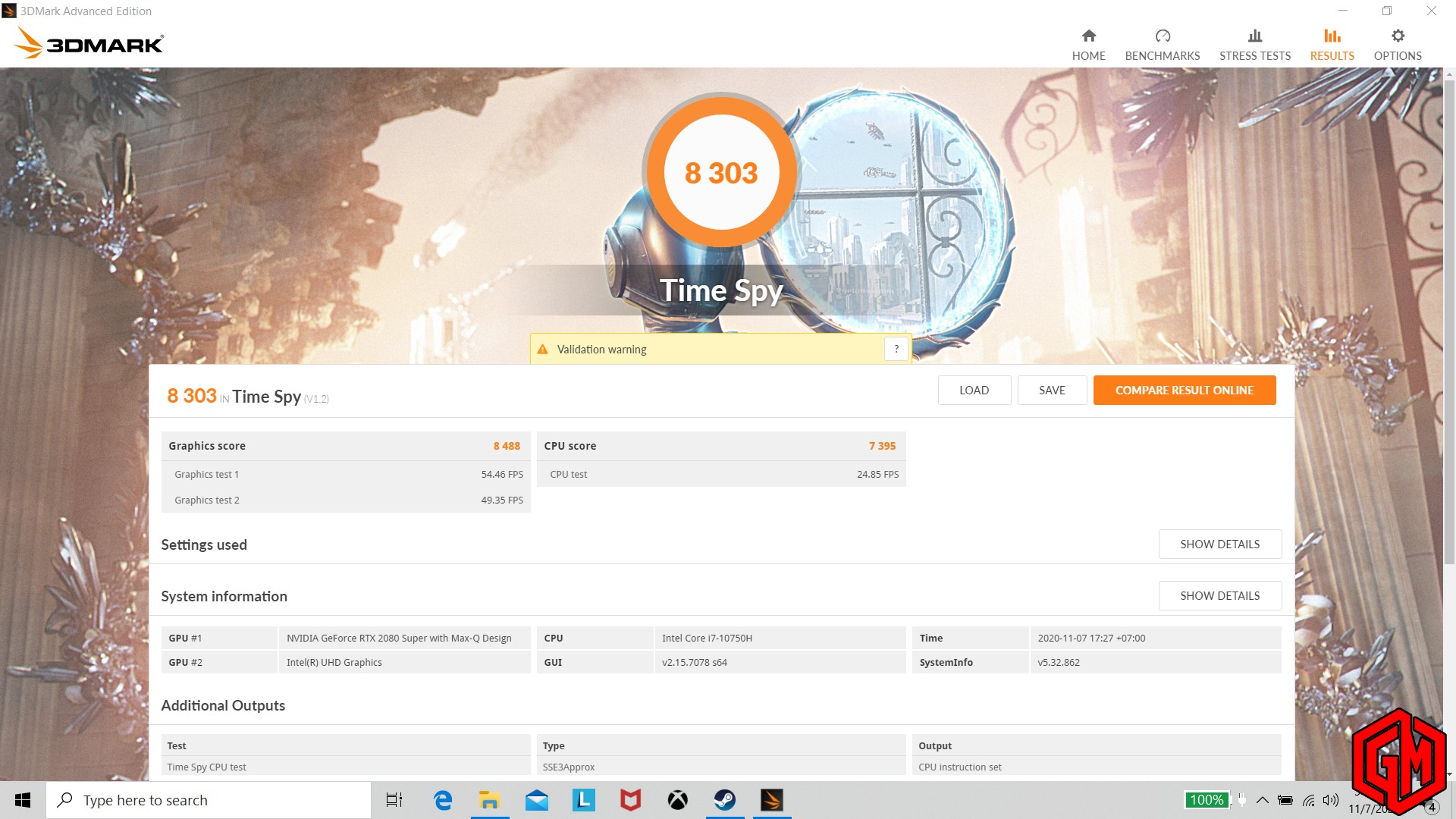
Task: Click the taskbar search box
Action: (x=209, y=800)
